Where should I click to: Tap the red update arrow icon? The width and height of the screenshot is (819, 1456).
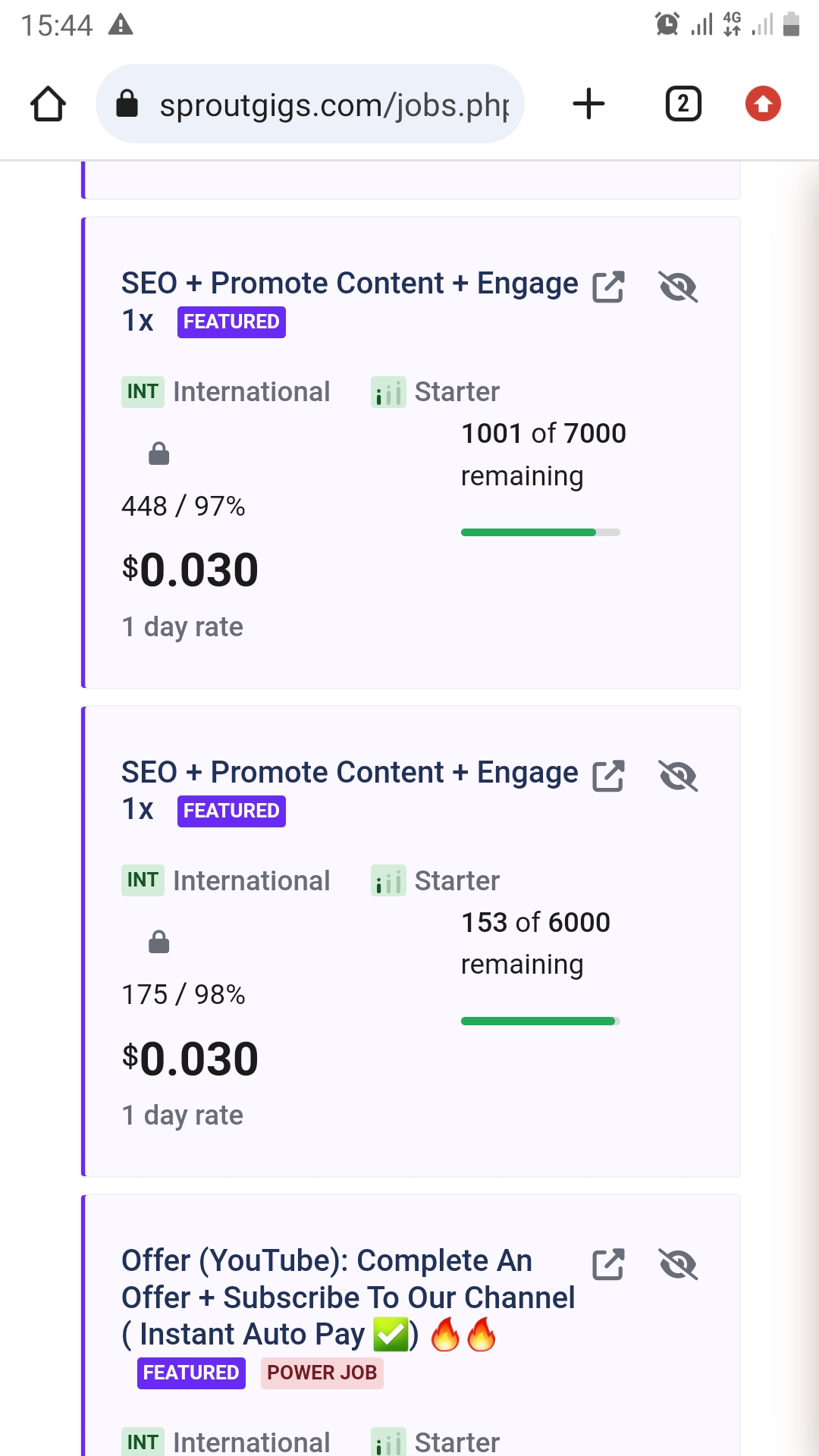tap(763, 104)
